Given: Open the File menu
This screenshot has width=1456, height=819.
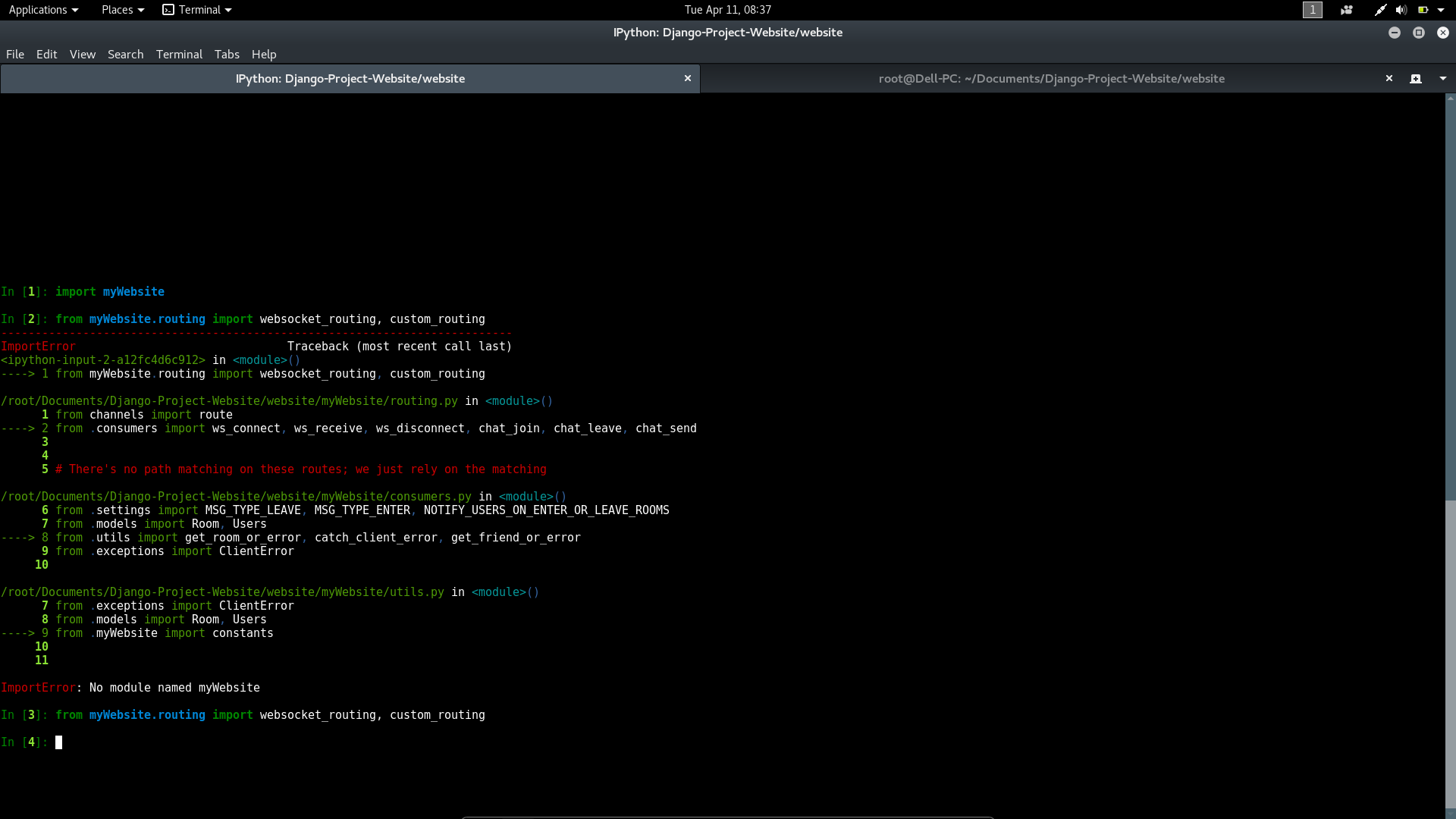Looking at the screenshot, I should click(15, 55).
